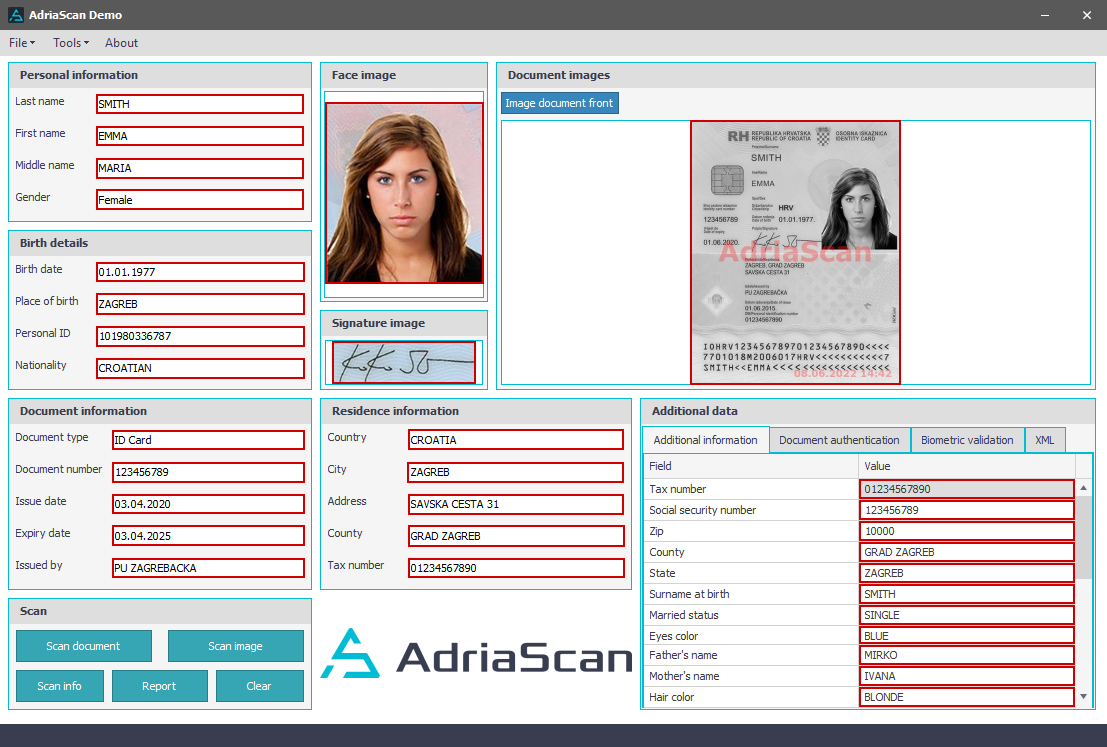Select Mother's name value IVANA
The image size is (1107, 747).
(x=967, y=676)
